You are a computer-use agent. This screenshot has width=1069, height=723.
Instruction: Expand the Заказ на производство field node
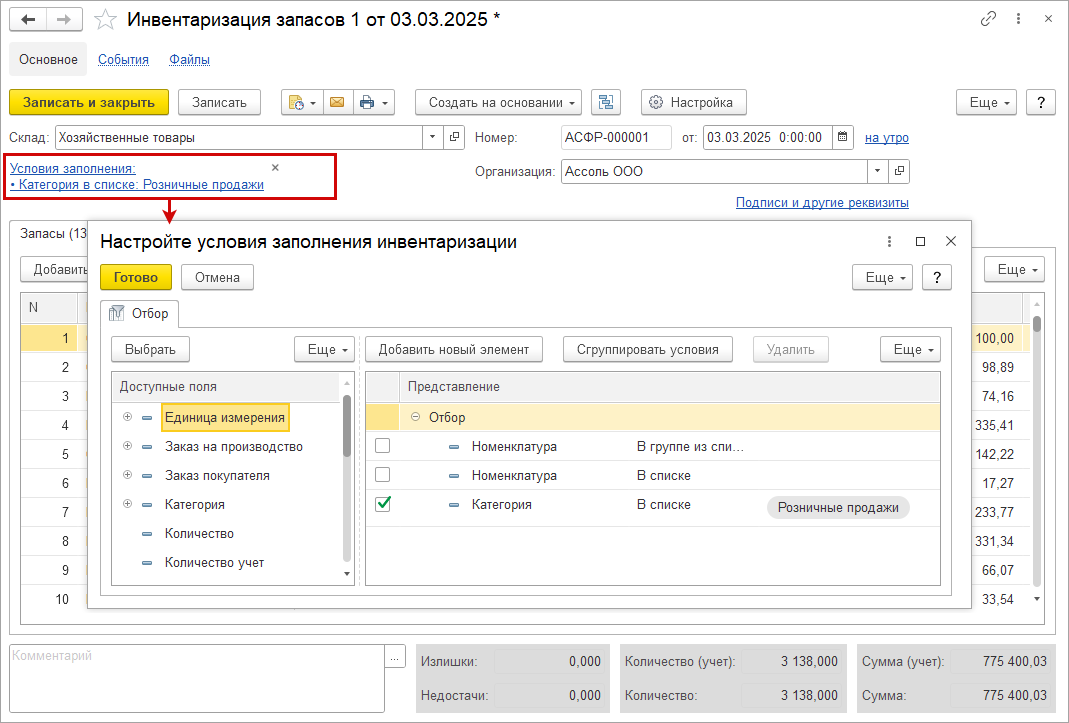click(x=127, y=446)
